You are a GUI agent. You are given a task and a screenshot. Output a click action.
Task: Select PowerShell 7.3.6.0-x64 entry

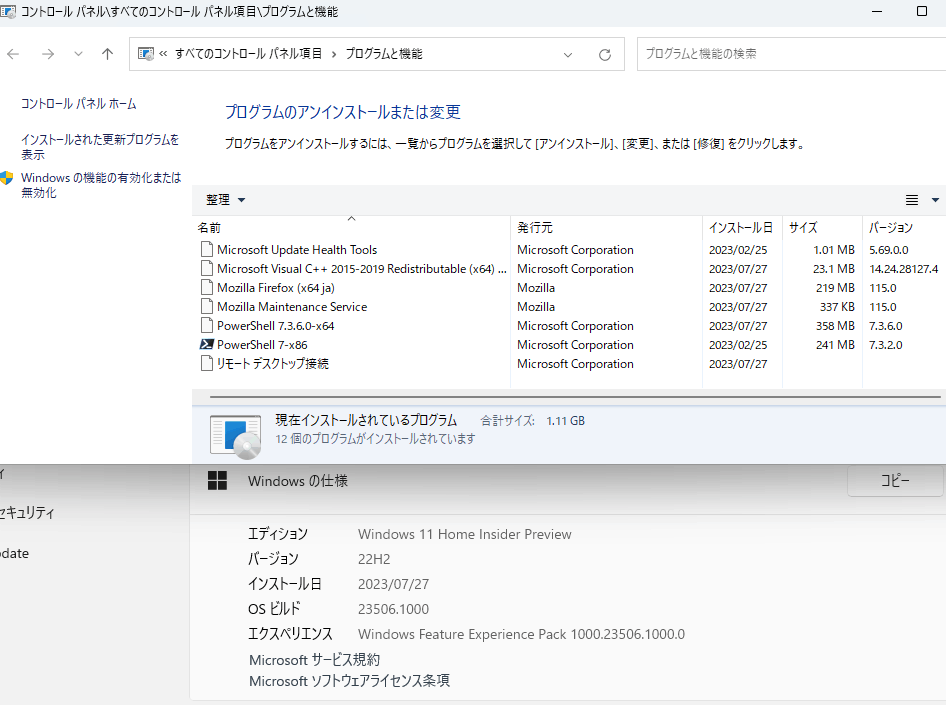pos(569,326)
